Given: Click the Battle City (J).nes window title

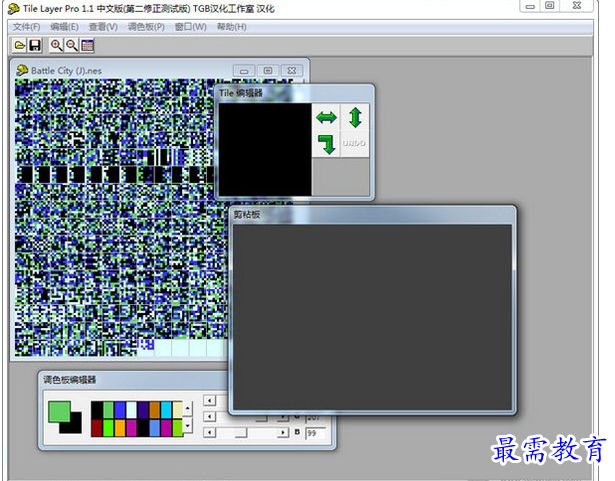Looking at the screenshot, I should (66, 71).
